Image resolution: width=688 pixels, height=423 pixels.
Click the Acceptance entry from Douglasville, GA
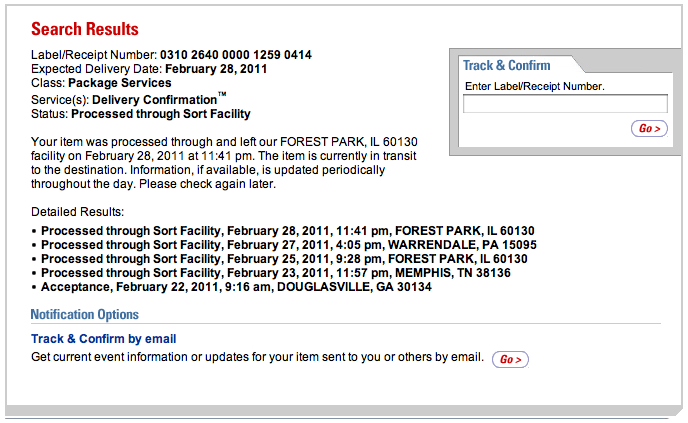click(x=236, y=287)
